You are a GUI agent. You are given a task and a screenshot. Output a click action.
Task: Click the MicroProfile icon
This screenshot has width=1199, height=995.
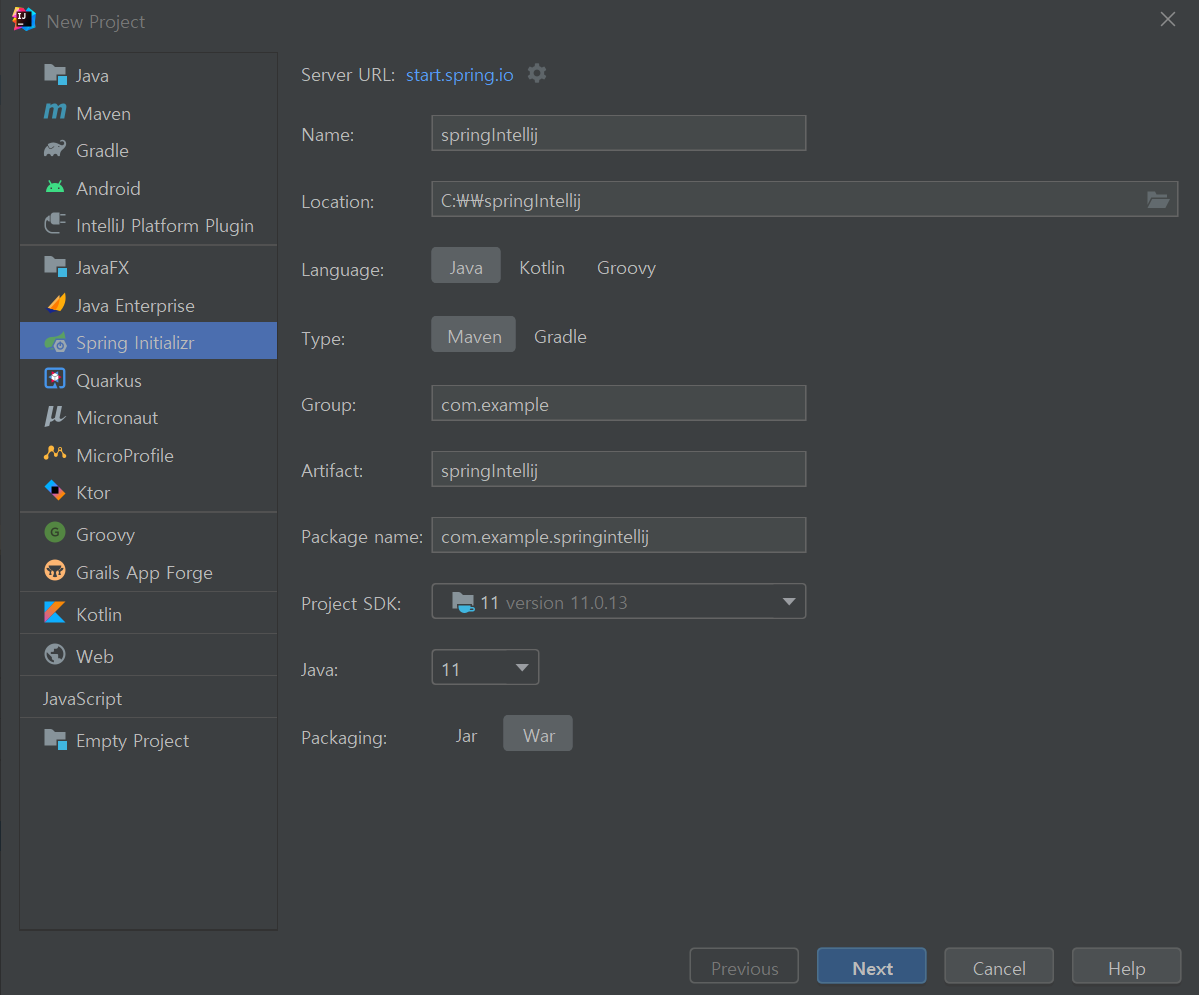[55, 454]
